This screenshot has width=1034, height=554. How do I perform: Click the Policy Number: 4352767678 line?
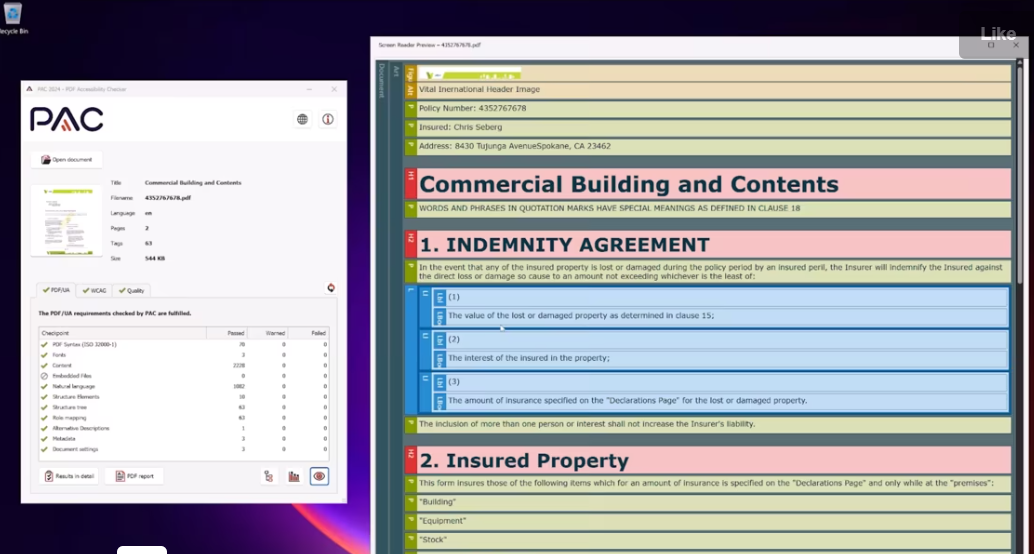(x=473, y=109)
